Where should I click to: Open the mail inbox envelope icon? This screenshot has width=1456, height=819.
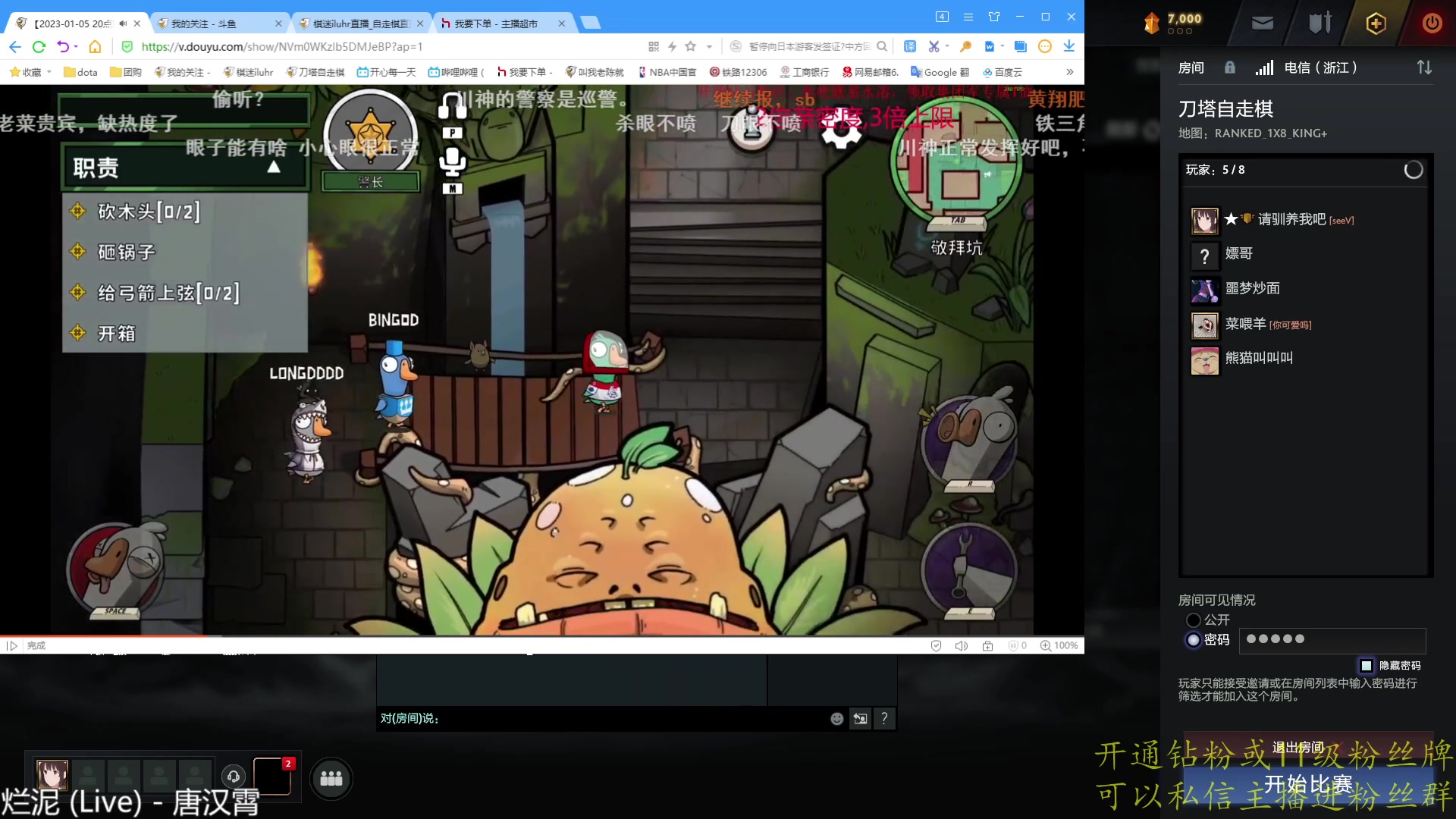[1262, 24]
